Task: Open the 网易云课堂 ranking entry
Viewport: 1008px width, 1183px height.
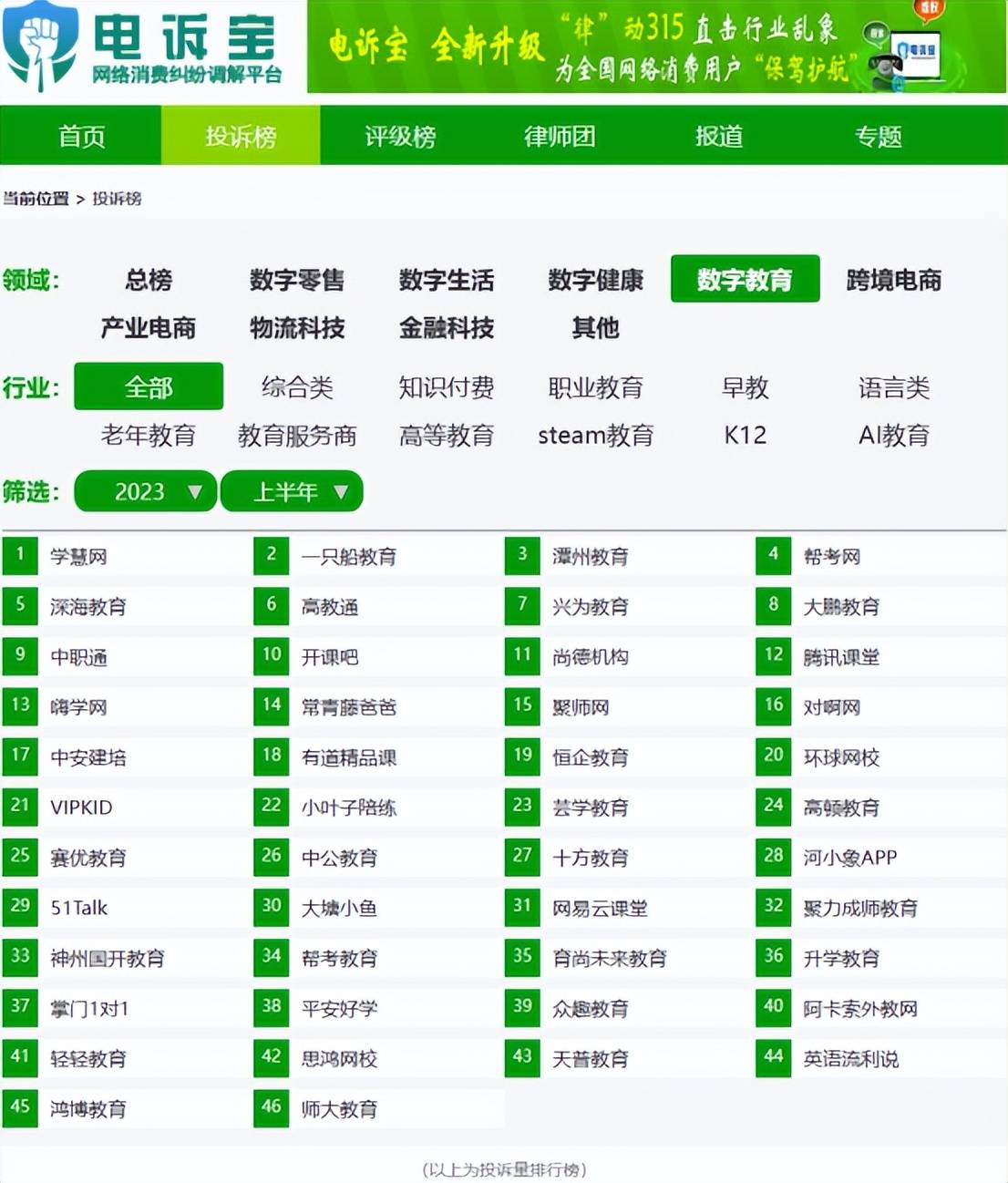Action: 600,908
